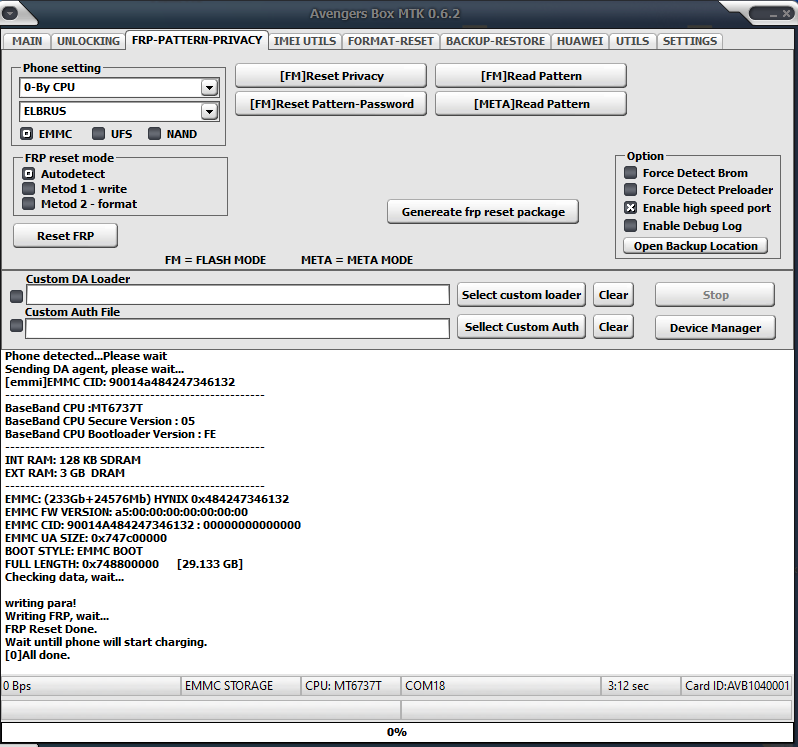Open the UNLOCKING tab

(88, 41)
